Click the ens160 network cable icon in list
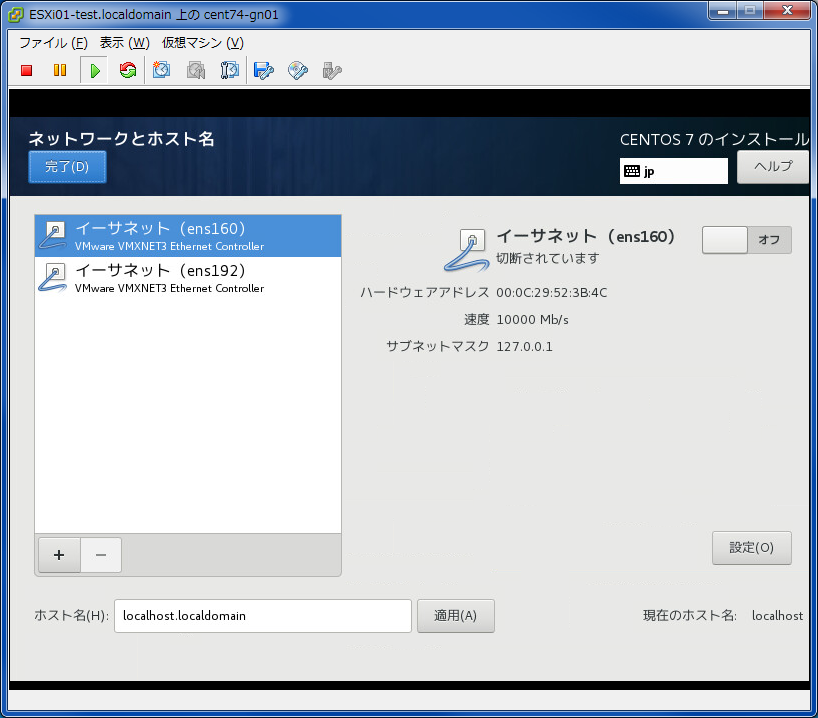The width and height of the screenshot is (818, 718). click(53, 235)
